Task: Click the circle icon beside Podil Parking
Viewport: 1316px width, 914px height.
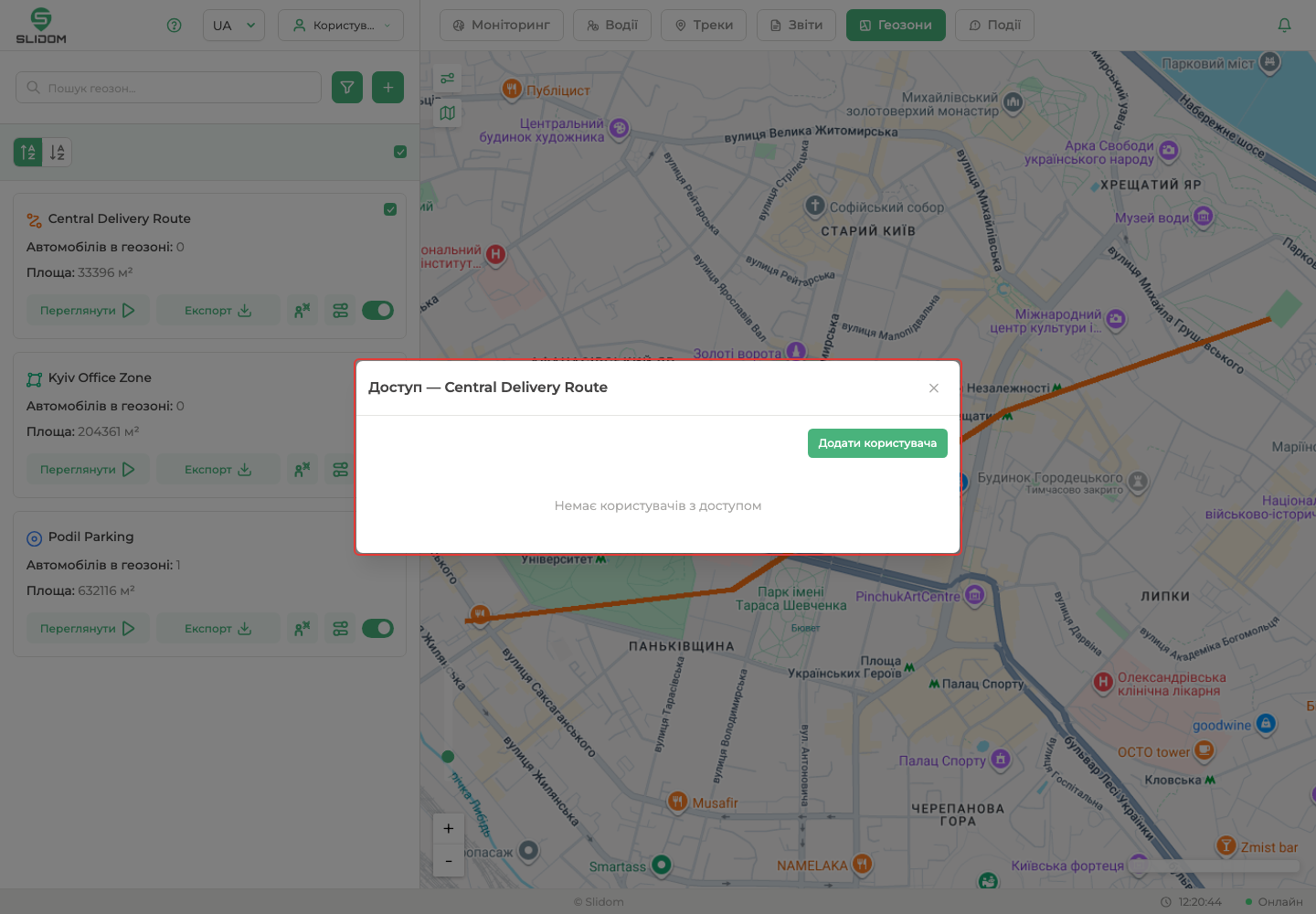Action: (35, 538)
